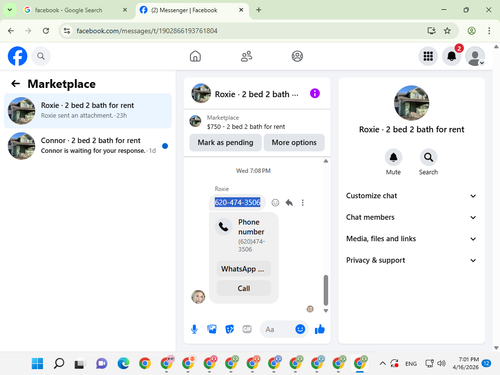Click the install app icon in address bar
Image resolution: width=500 pixels, height=375 pixels.
431,31
